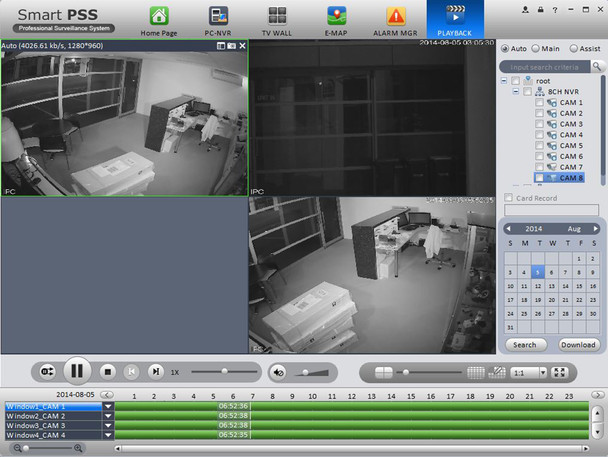Step to previous frame

(131, 372)
